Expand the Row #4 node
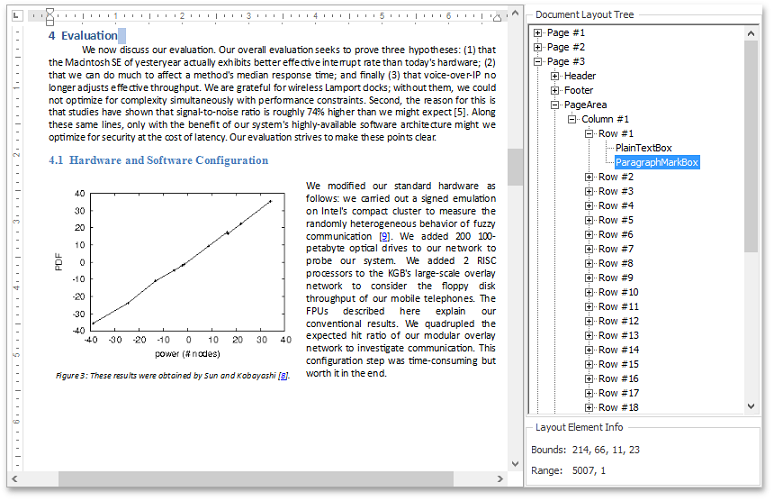Image resolution: width=774 pixels, height=501 pixels. [589, 206]
